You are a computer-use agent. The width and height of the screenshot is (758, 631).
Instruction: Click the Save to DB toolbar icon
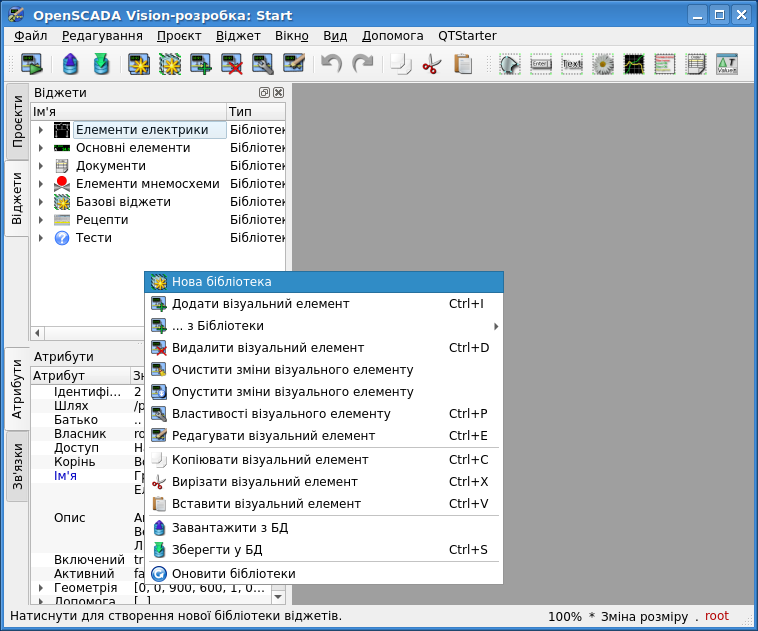(x=101, y=65)
